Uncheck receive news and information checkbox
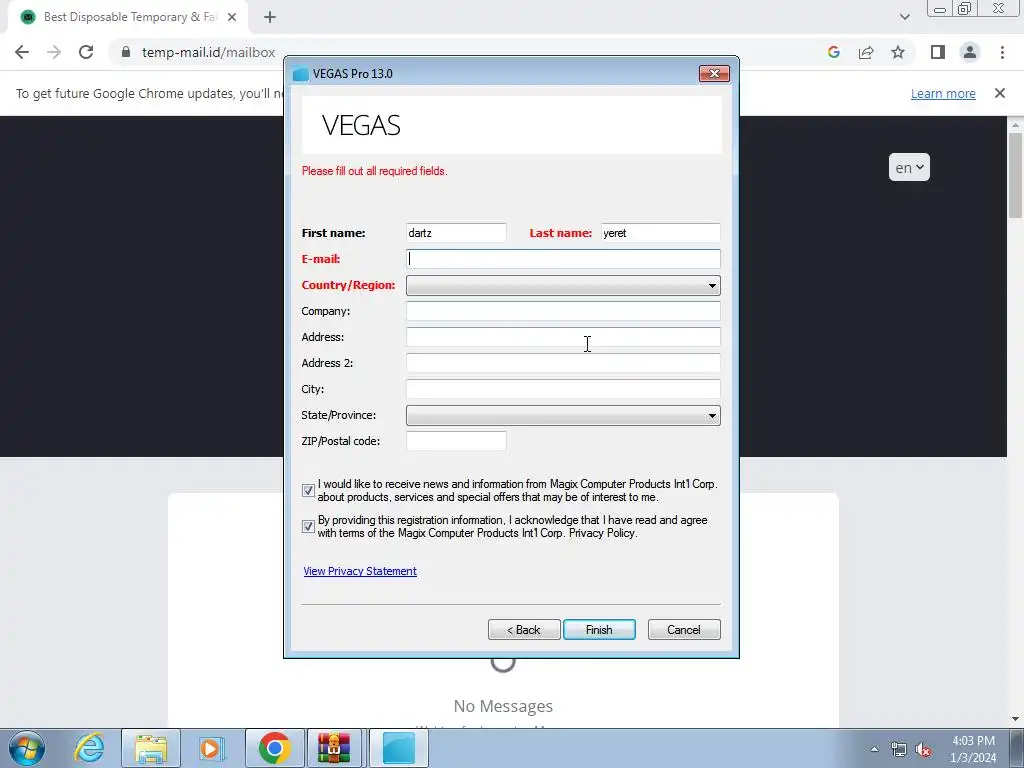Image resolution: width=1024 pixels, height=768 pixels. coord(308,490)
